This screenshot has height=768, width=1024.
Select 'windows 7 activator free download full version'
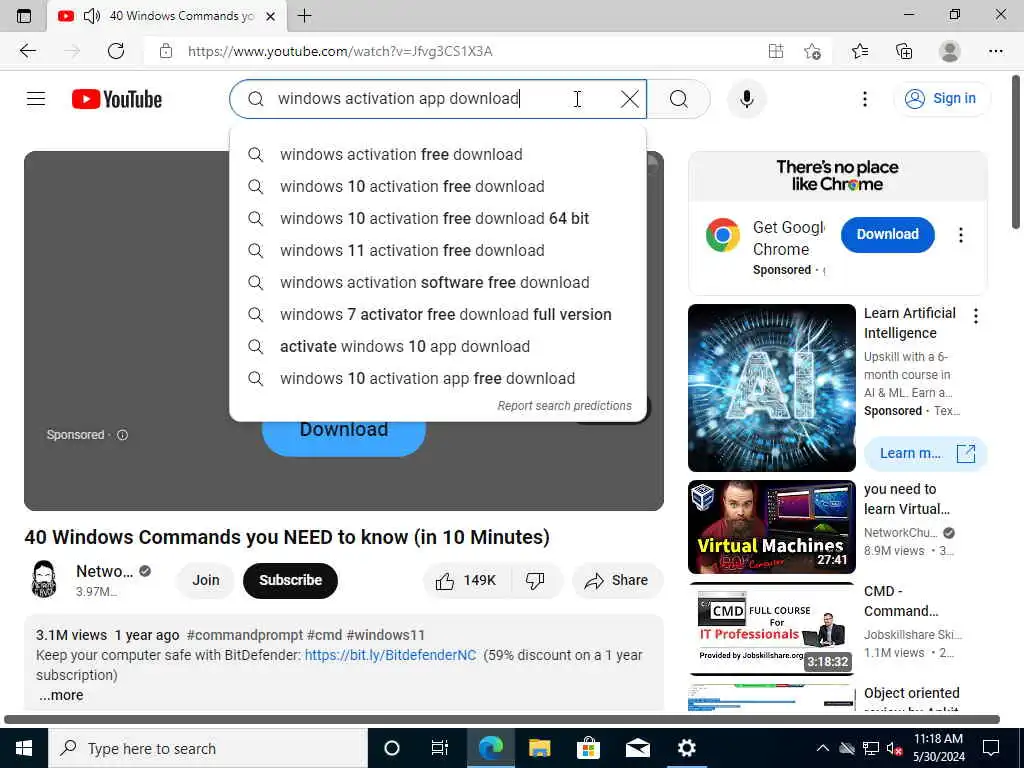438,315
